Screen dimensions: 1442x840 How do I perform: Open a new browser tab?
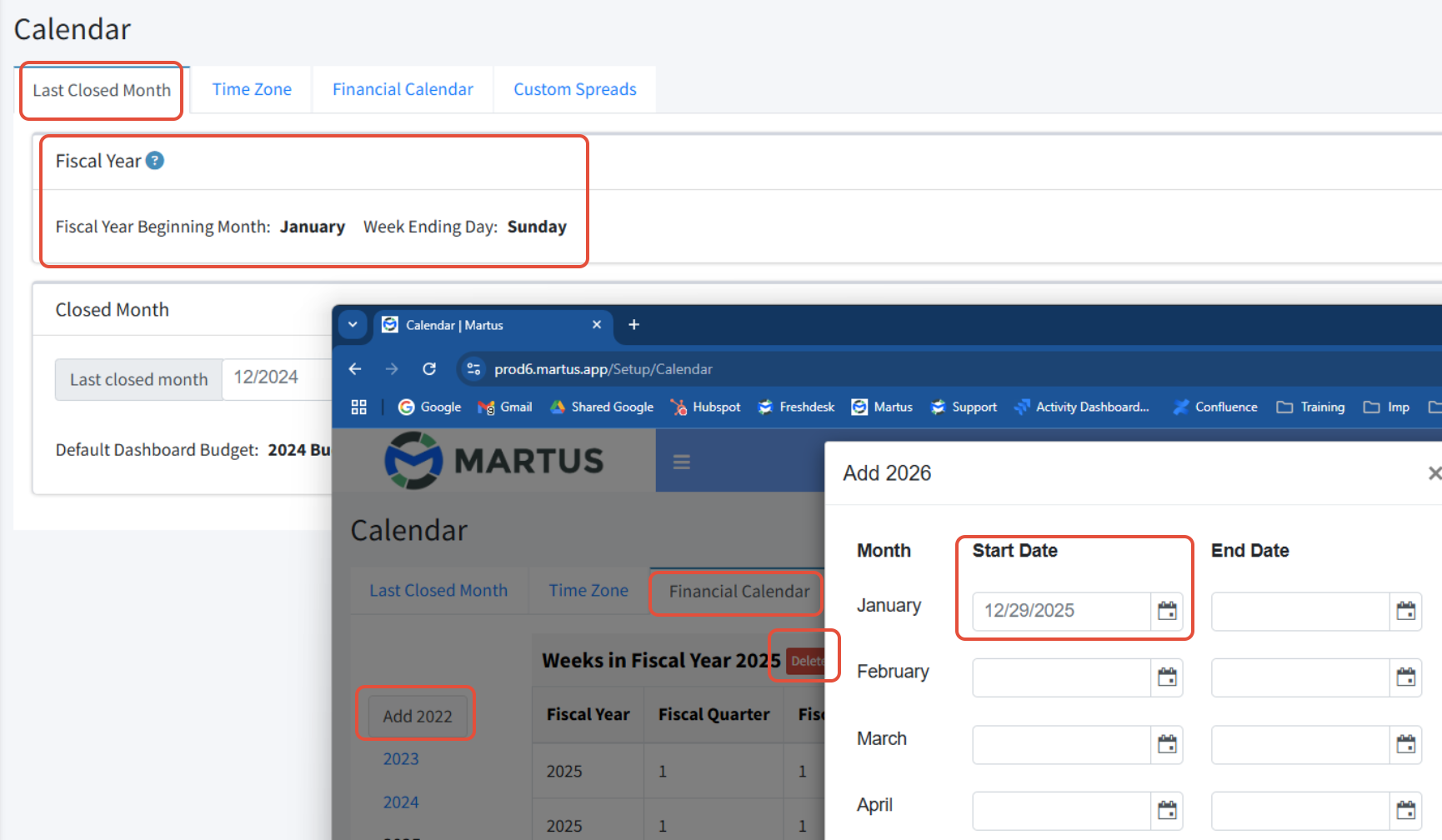pyautogui.click(x=633, y=325)
